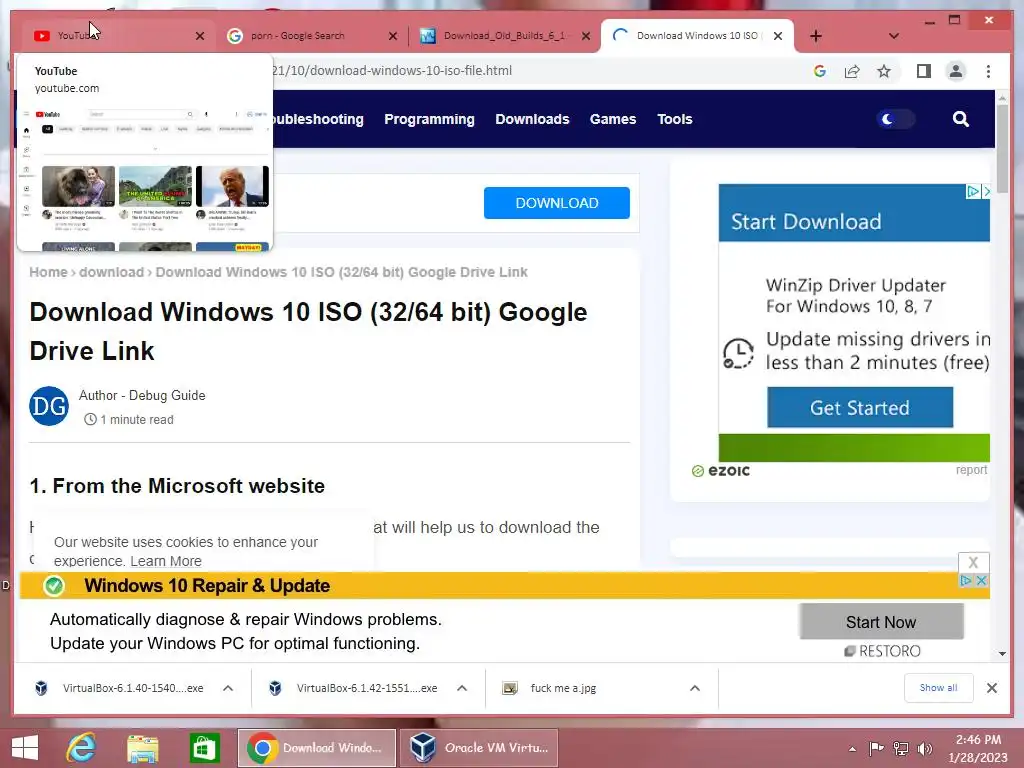The width and height of the screenshot is (1024, 768).
Task: Click Show all downloads
Action: pos(938,688)
